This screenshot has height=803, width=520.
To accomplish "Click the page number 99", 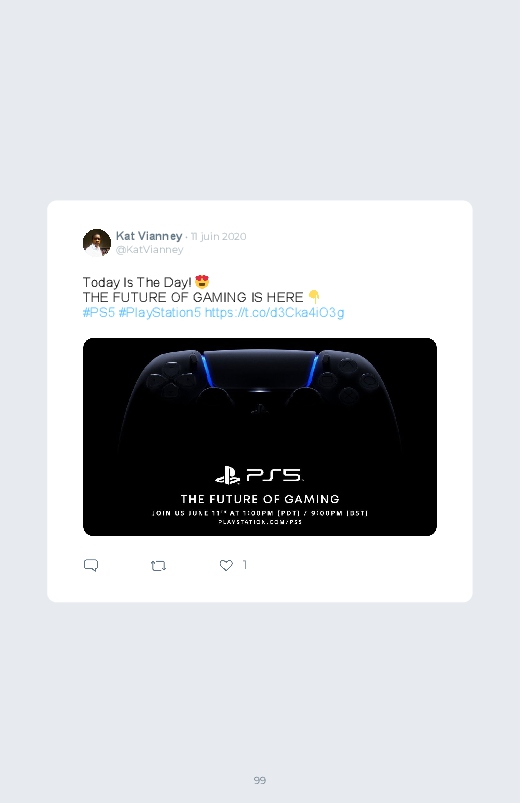I will pos(260,780).
